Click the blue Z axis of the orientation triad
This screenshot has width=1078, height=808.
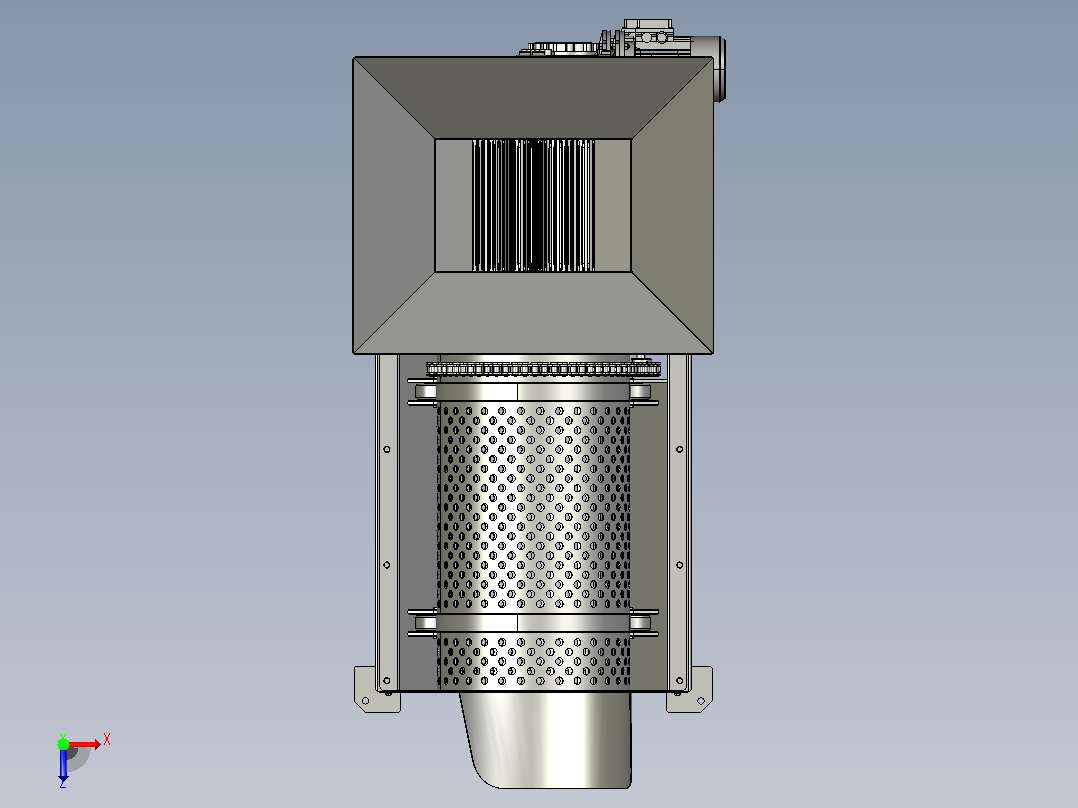(x=63, y=765)
